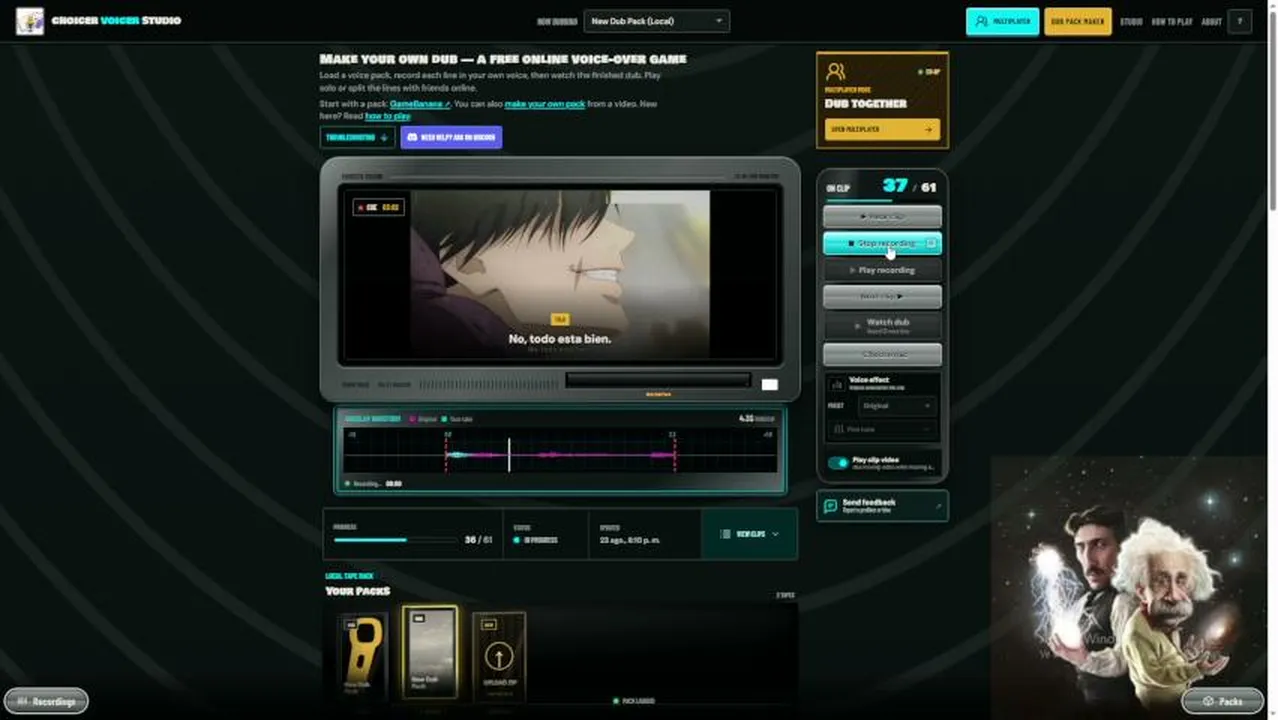Viewport: 1278px width, 720px height.
Task: Click the REC indicator on video screen
Action: pos(378,207)
